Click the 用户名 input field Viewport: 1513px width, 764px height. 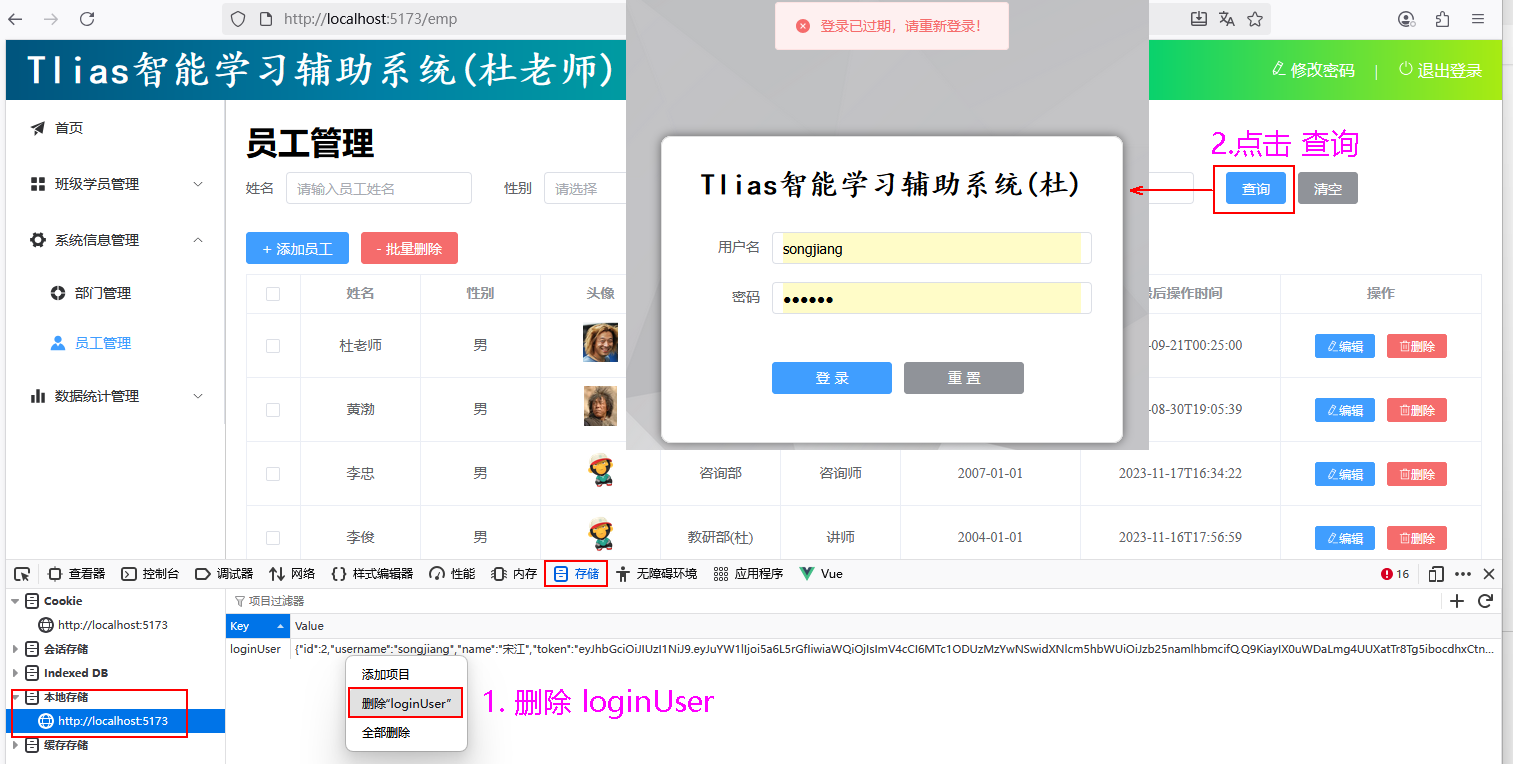click(x=930, y=249)
